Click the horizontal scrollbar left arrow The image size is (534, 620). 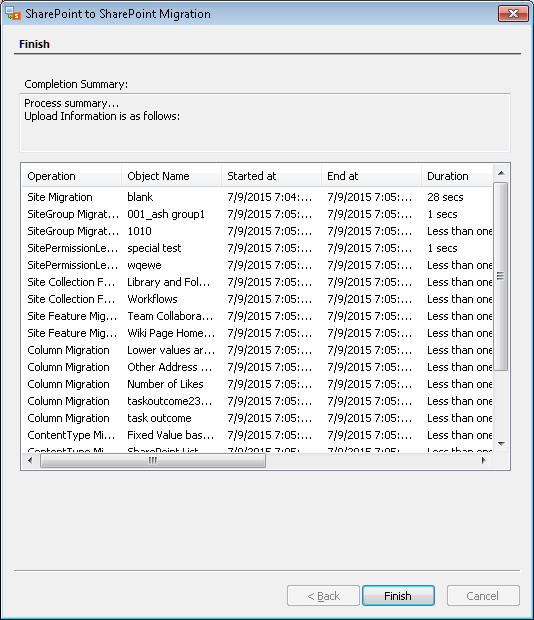(x=30, y=460)
